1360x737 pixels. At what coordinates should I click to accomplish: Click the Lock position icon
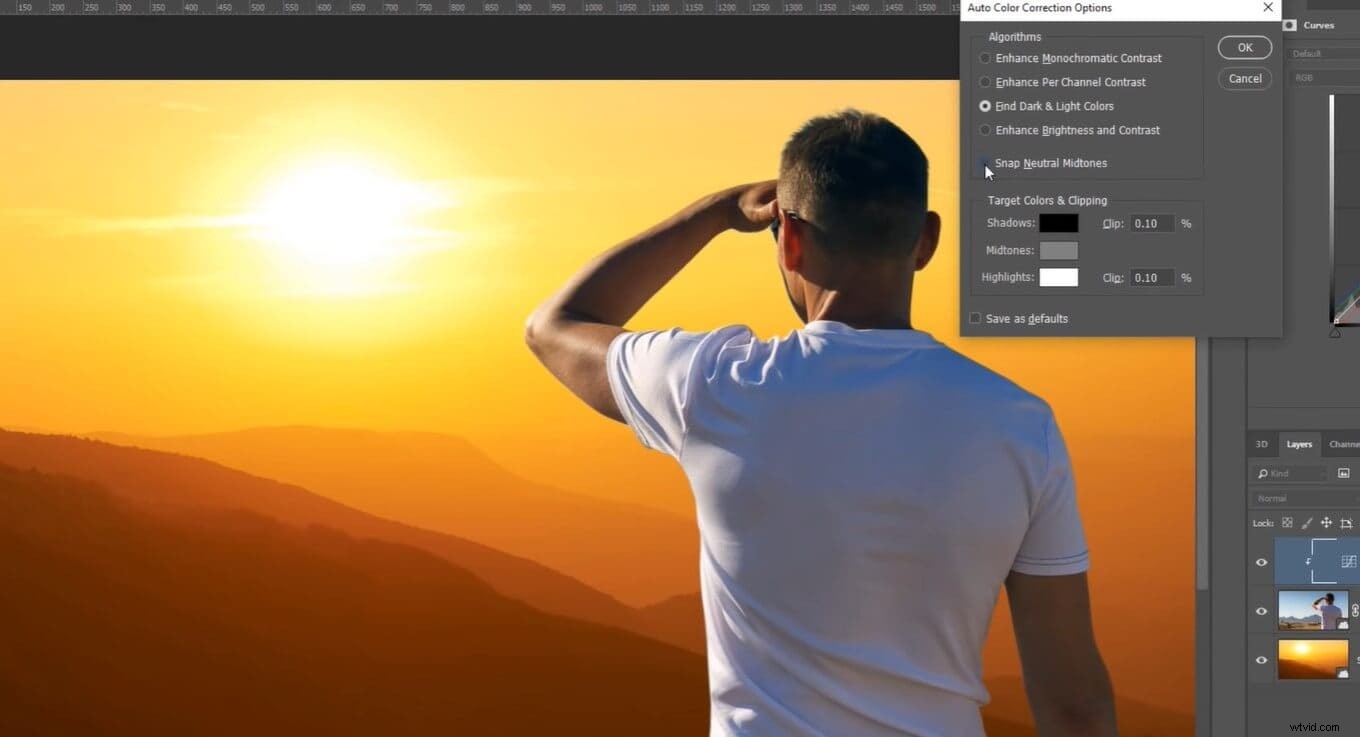point(1326,522)
